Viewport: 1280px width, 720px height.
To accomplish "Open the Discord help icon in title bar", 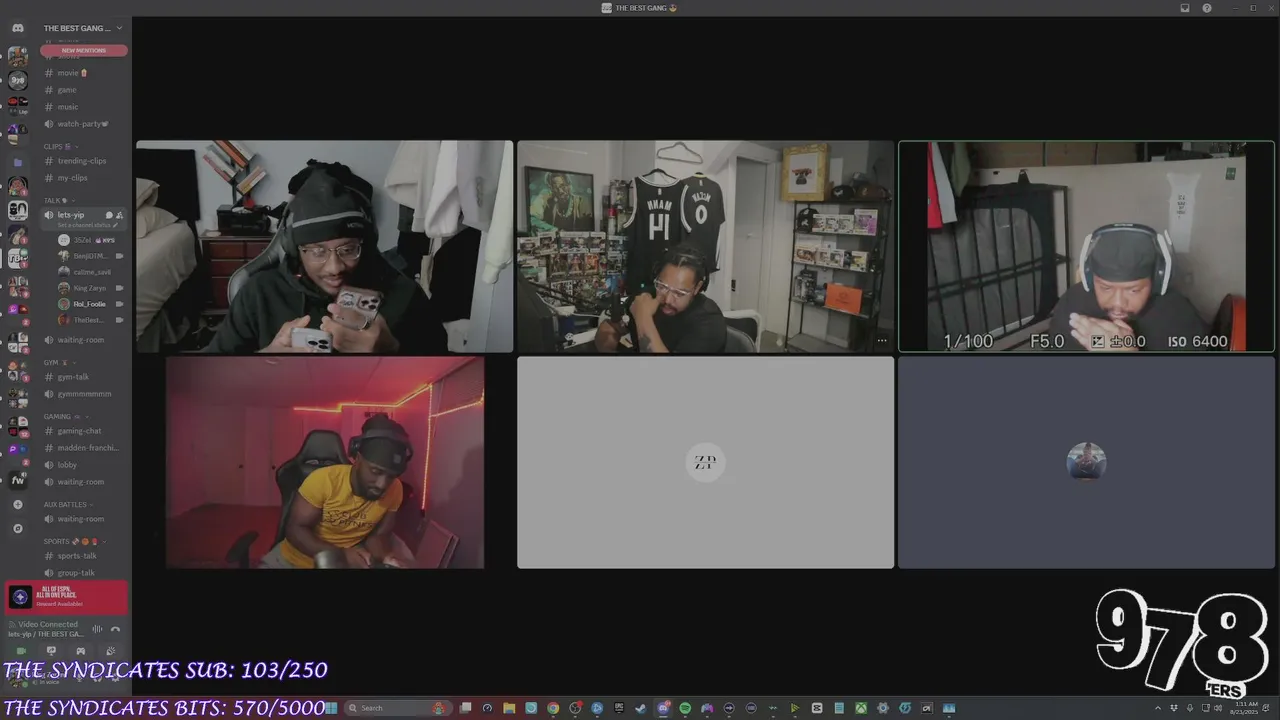I will coord(1207,8).
